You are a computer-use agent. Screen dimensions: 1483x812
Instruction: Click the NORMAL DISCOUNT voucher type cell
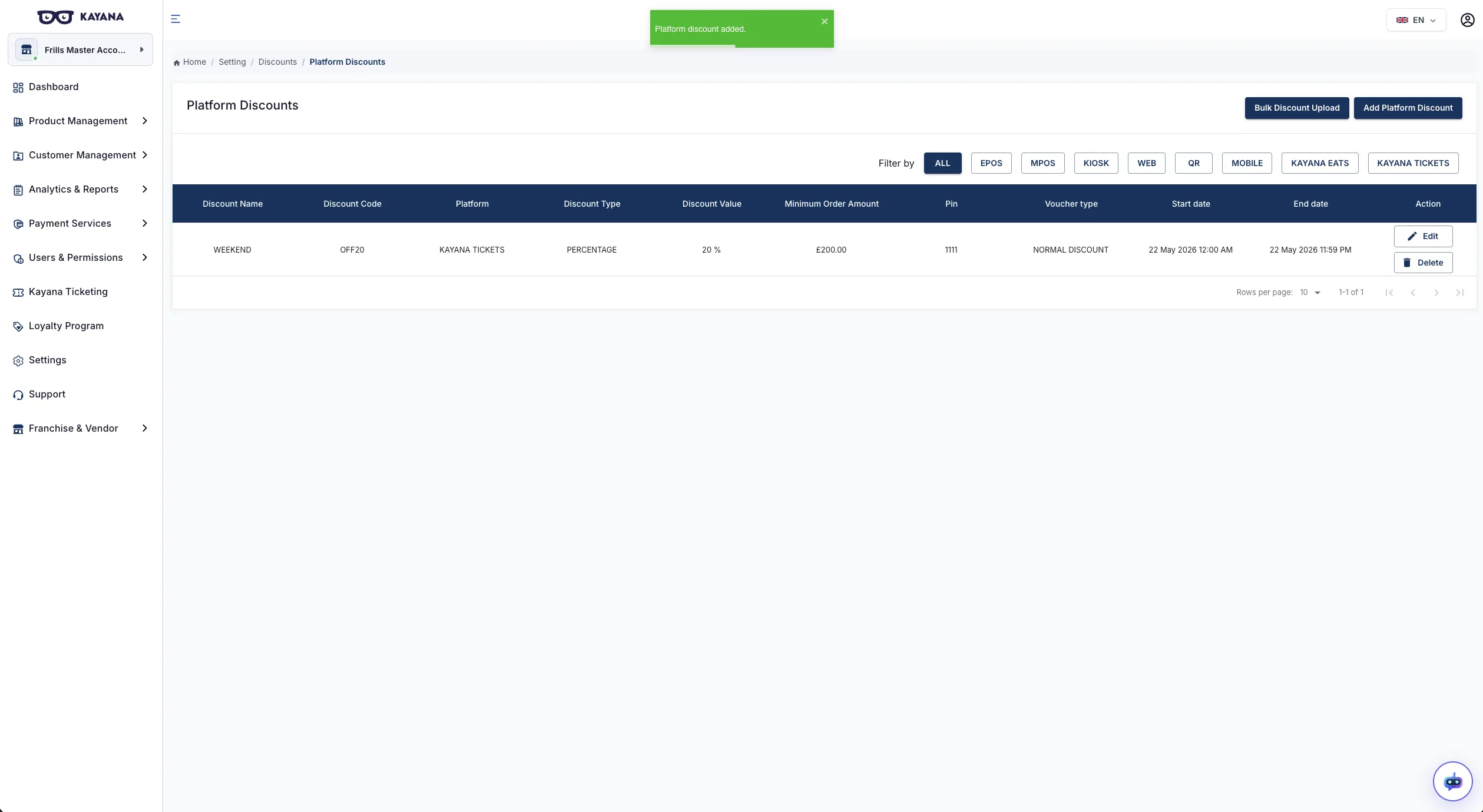[1071, 250]
